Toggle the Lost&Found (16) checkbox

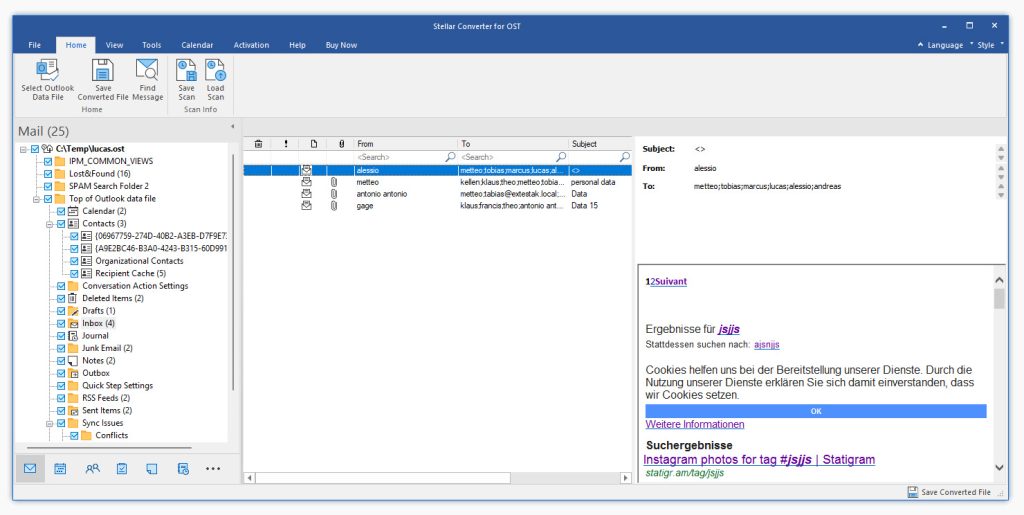pos(48,174)
